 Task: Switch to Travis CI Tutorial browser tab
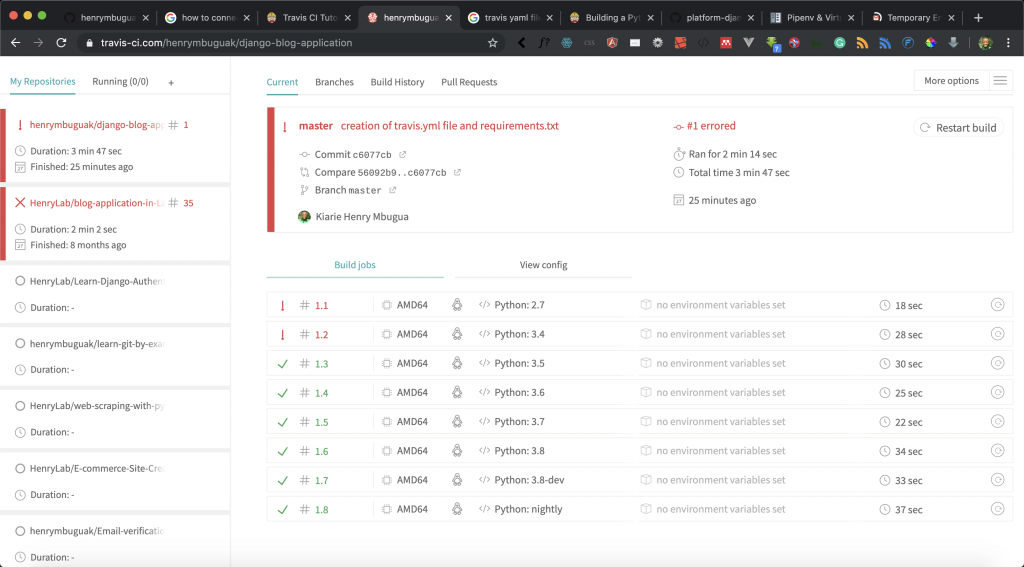[308, 18]
